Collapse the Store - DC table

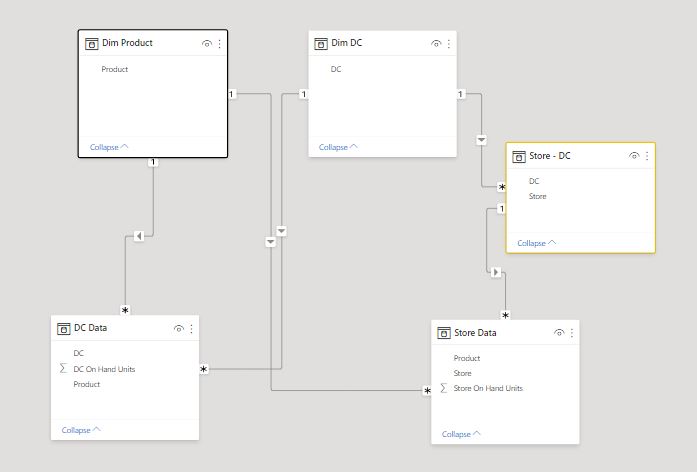coord(537,243)
